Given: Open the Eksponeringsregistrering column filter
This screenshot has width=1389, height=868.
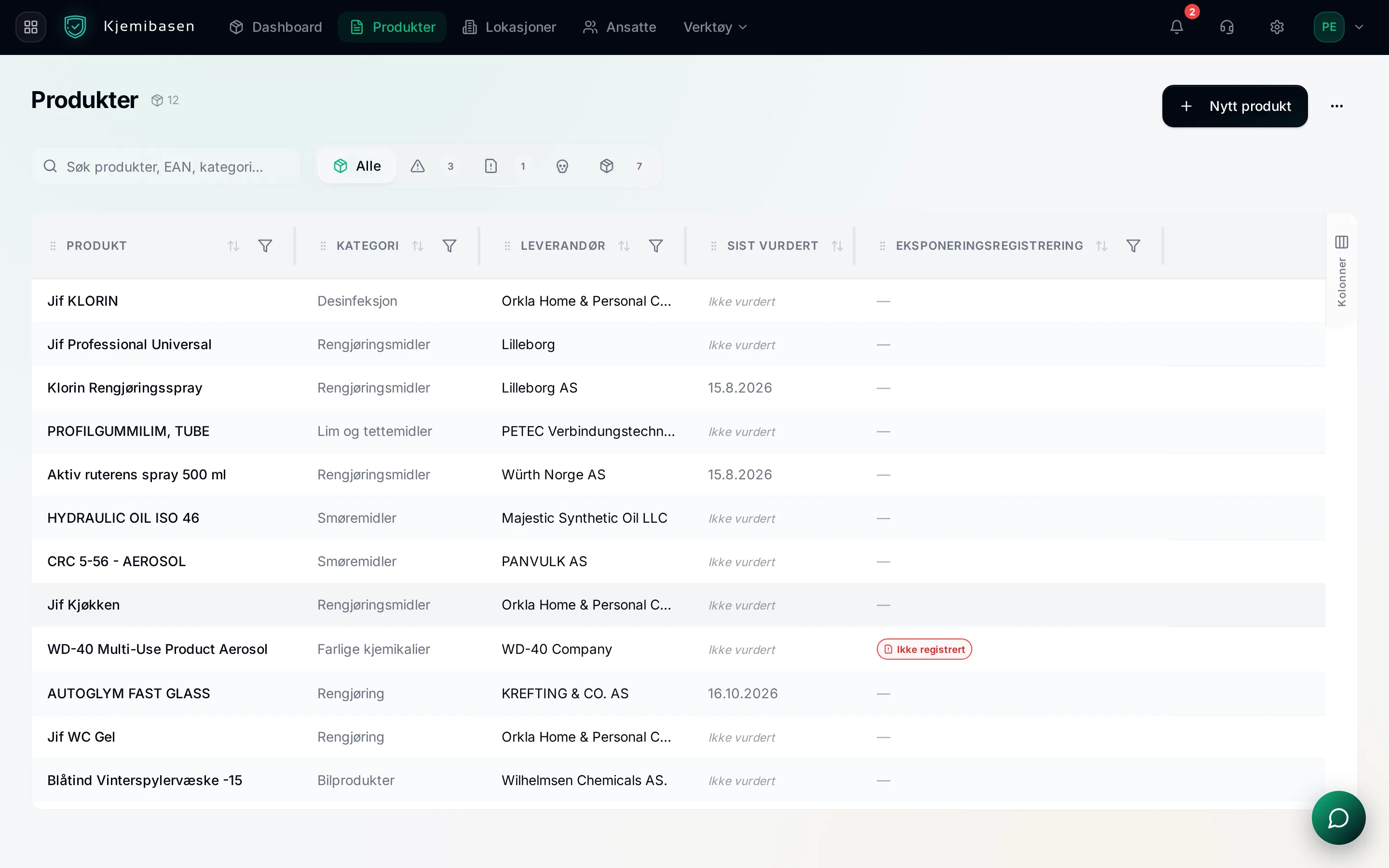Looking at the screenshot, I should (x=1133, y=246).
